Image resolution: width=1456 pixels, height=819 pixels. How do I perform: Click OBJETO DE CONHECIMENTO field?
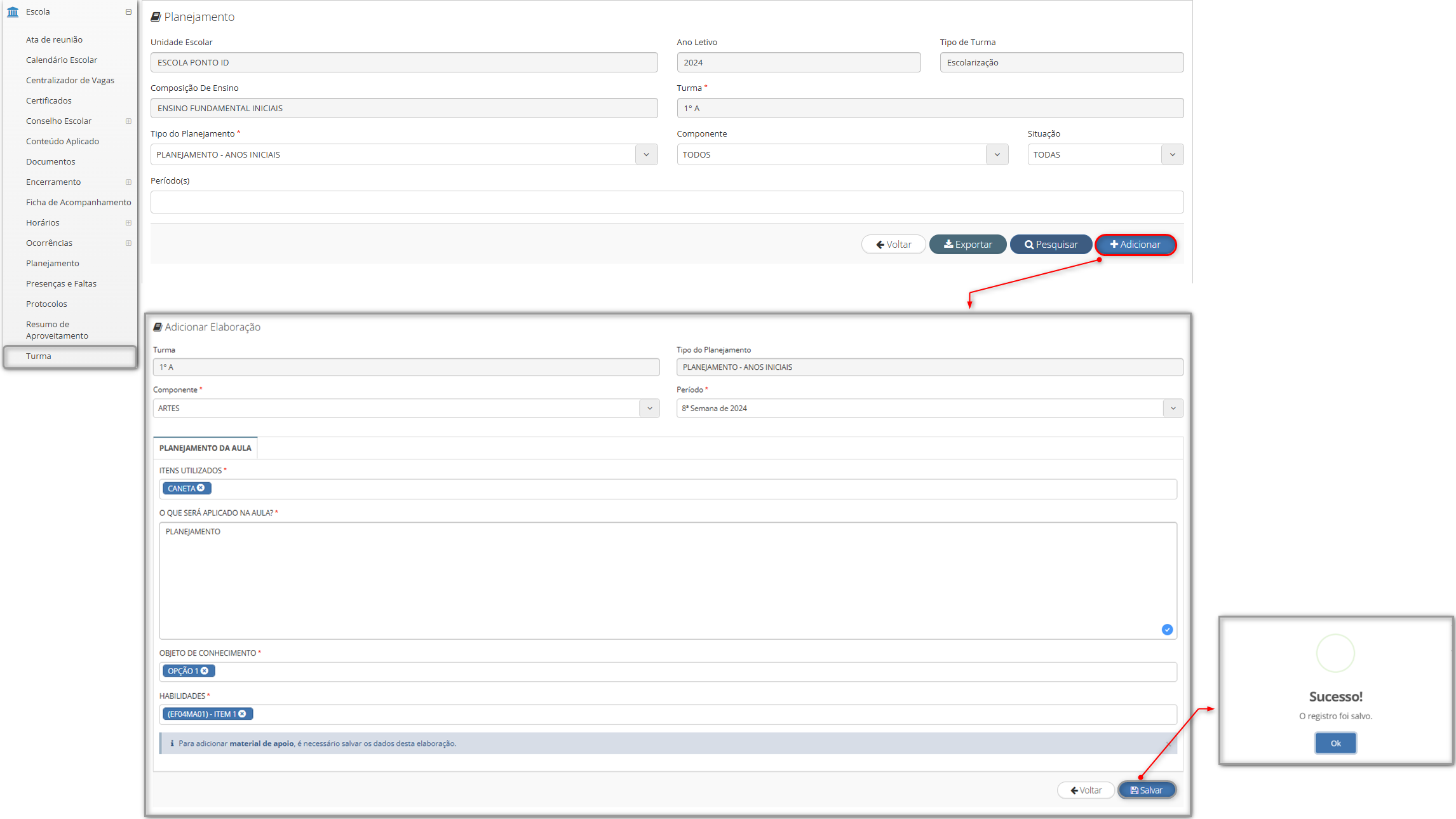point(668,672)
